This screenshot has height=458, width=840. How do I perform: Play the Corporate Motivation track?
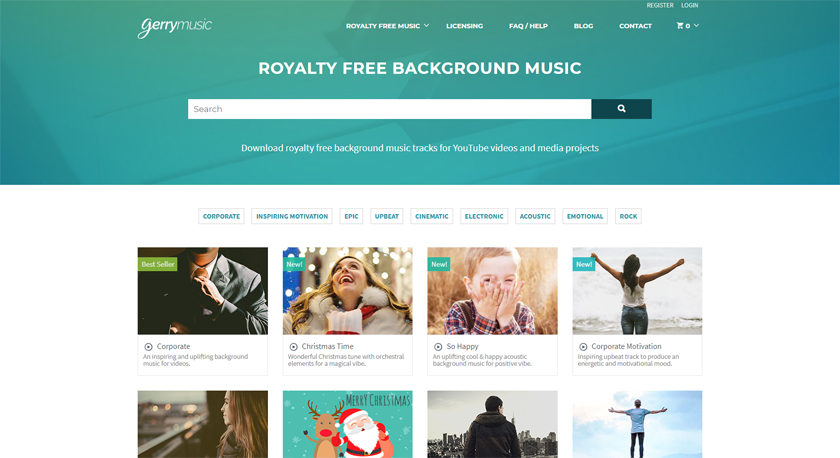click(x=583, y=347)
